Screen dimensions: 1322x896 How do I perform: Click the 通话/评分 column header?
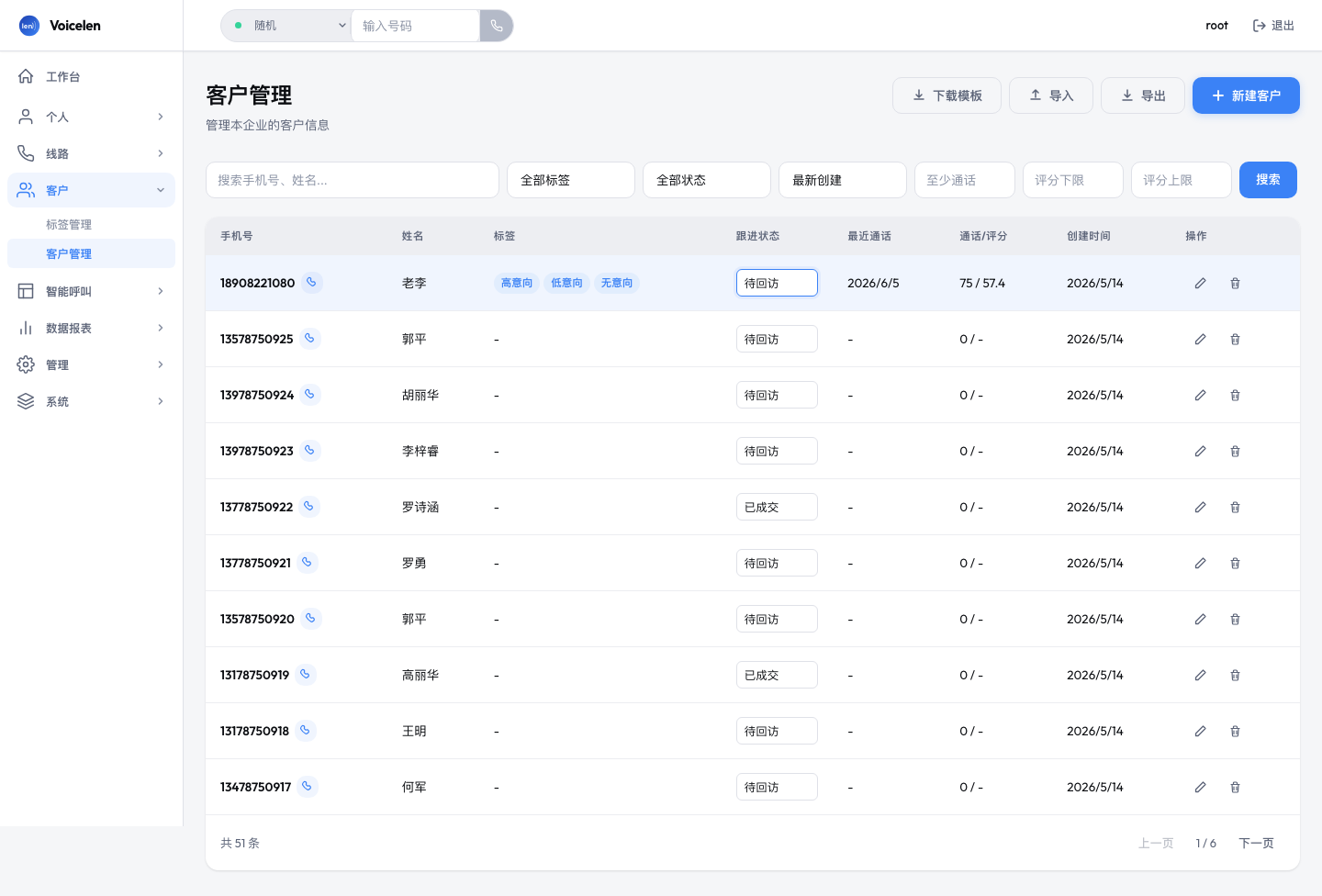[x=983, y=236]
